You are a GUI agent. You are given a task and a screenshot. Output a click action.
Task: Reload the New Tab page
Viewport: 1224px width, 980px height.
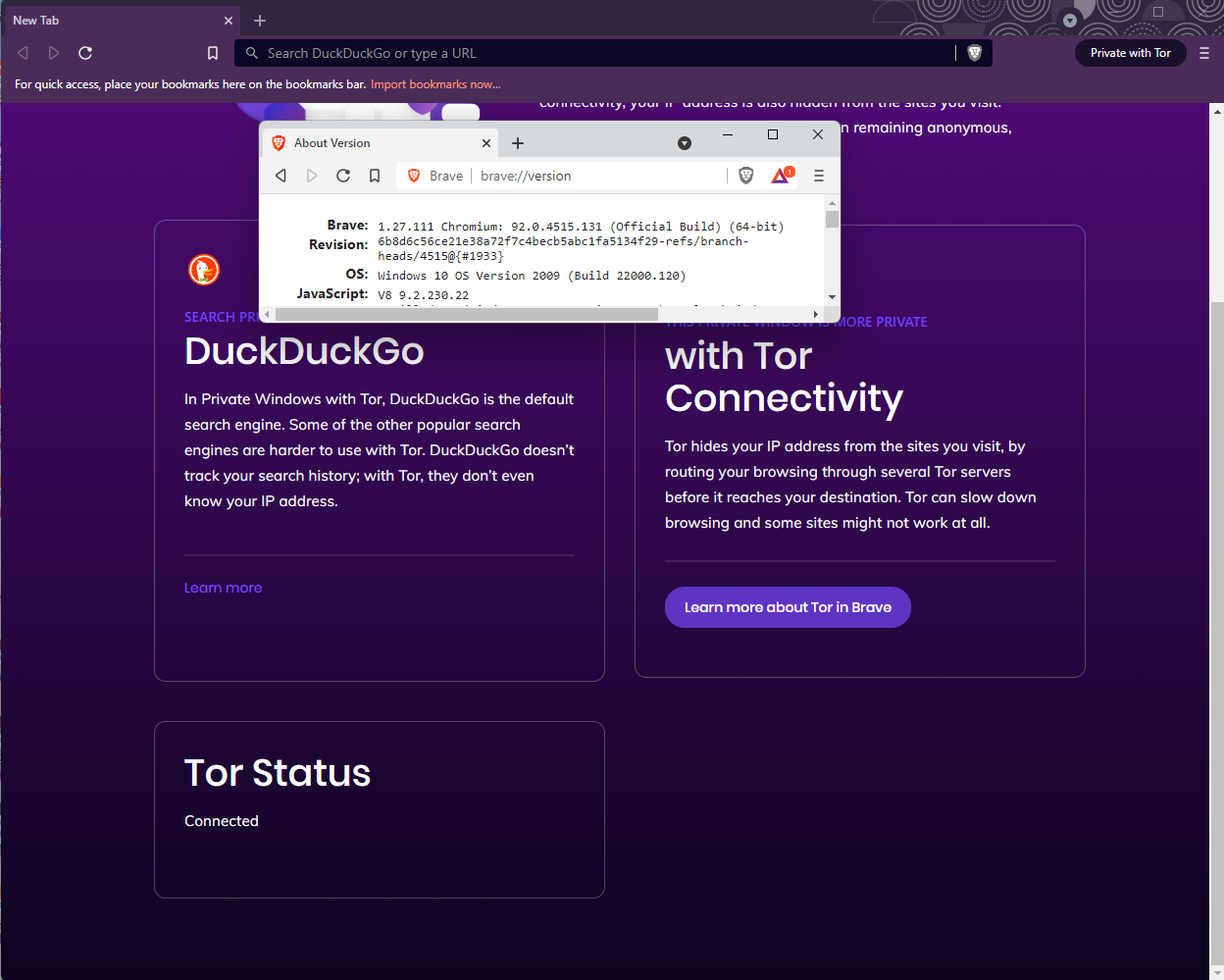point(85,53)
